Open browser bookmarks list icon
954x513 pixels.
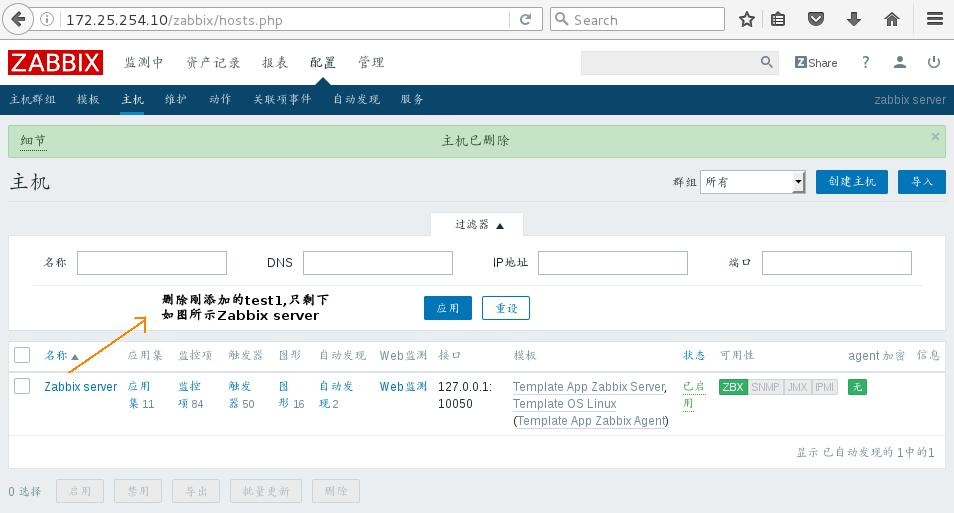point(778,19)
